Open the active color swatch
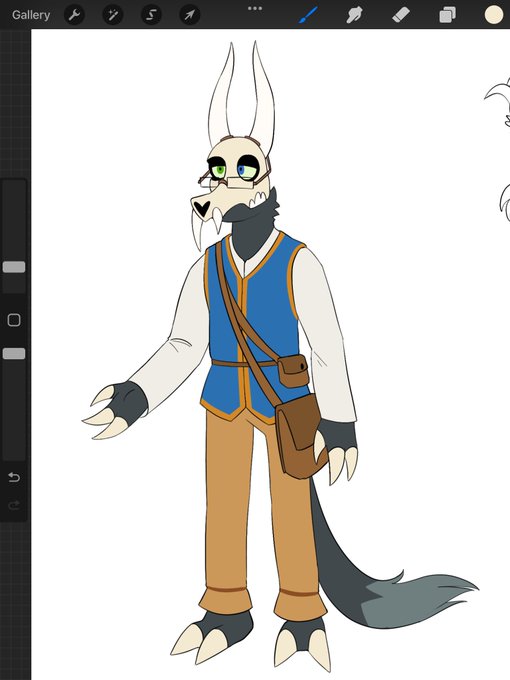Image resolution: width=510 pixels, height=680 pixels. click(494, 15)
